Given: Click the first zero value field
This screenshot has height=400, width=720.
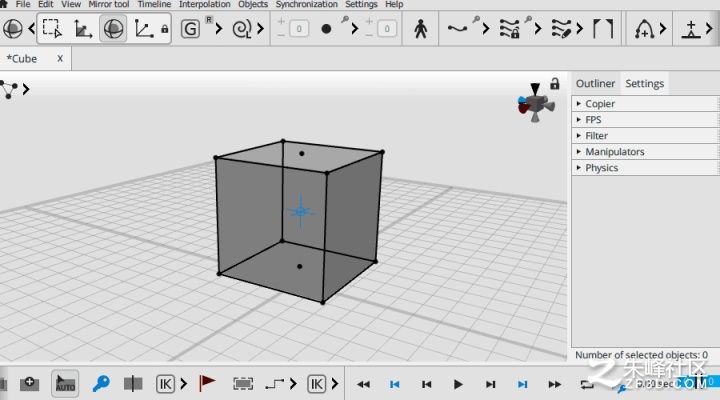Looking at the screenshot, I should [299, 29].
